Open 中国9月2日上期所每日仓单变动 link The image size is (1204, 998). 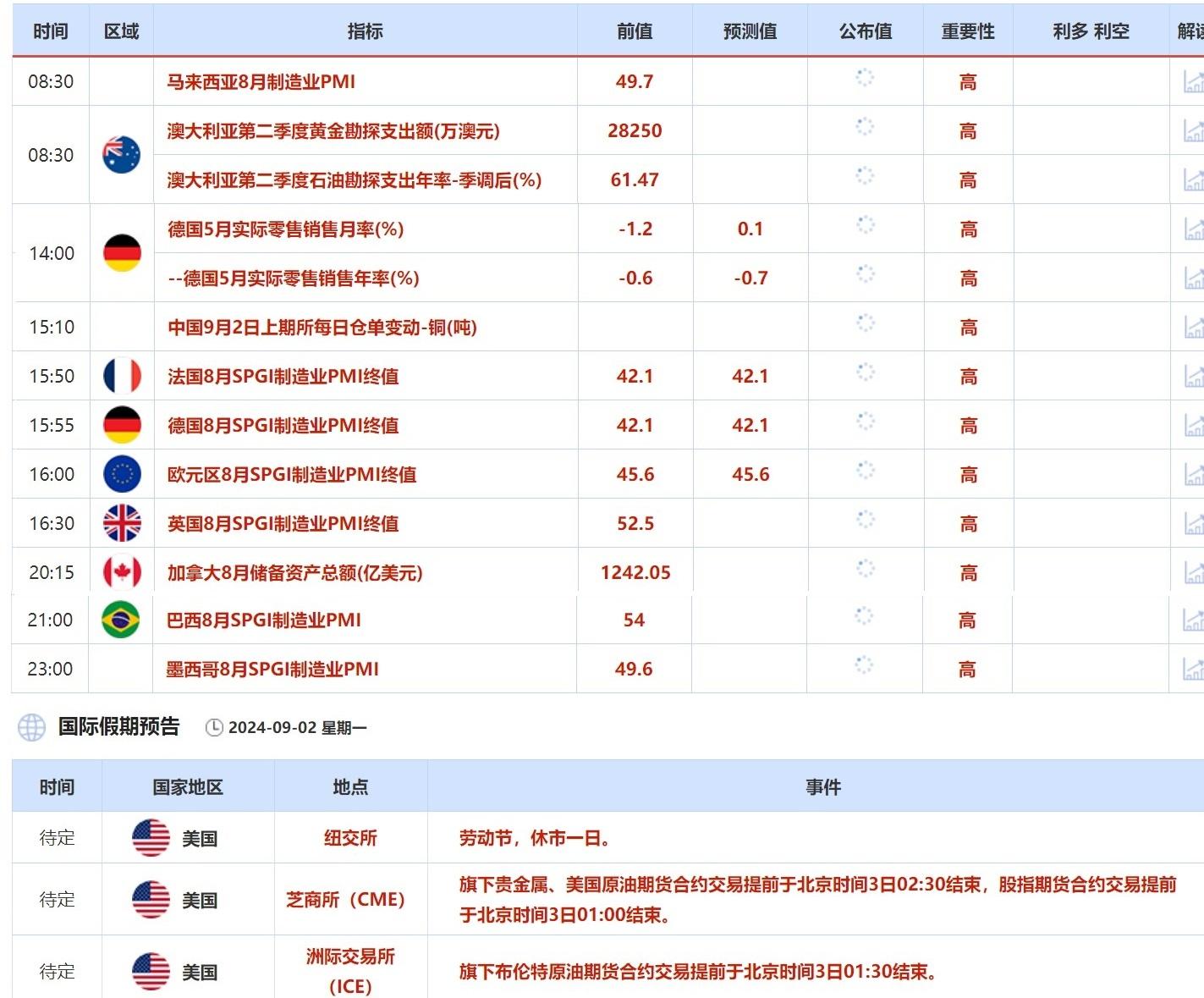[322, 327]
